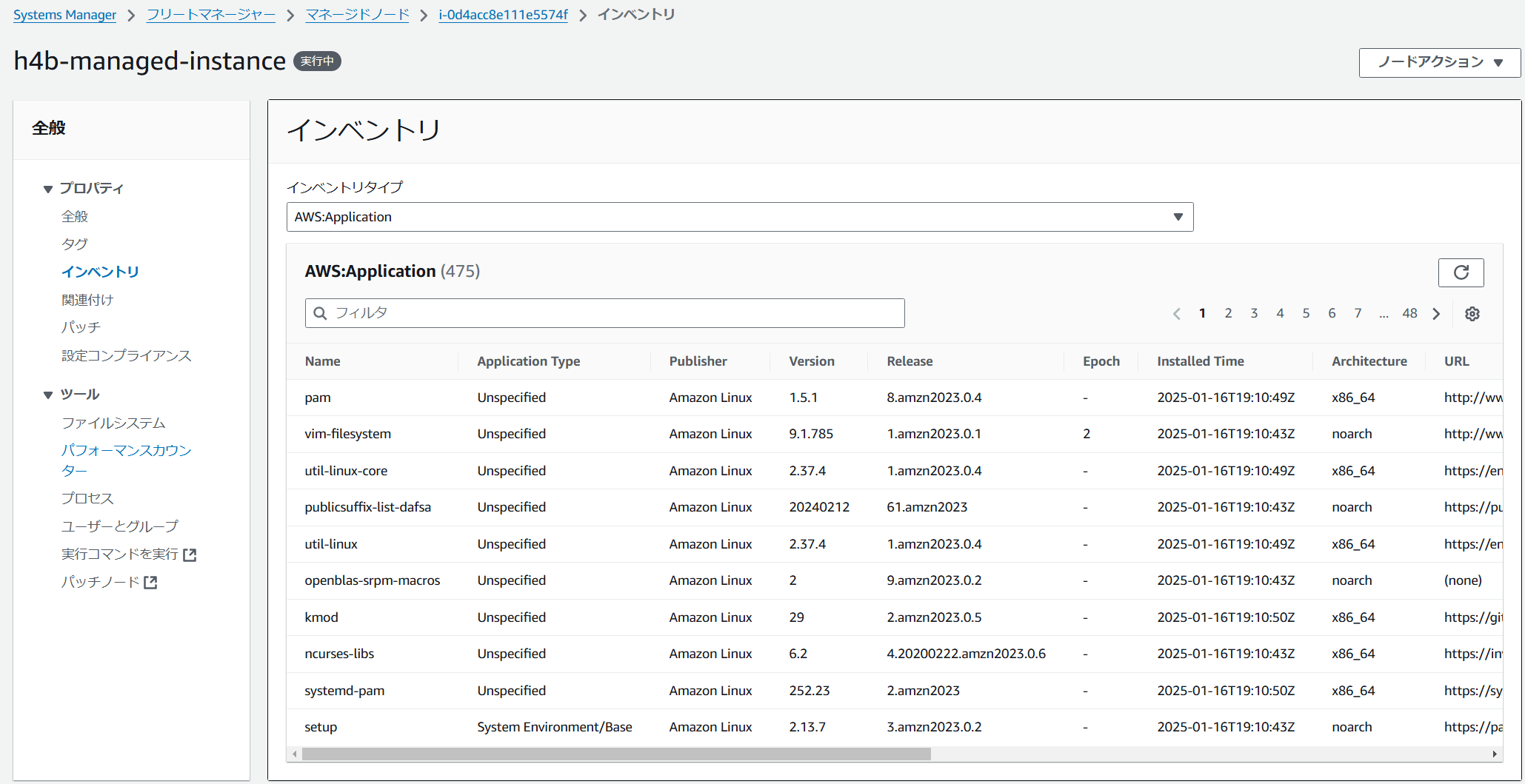
Task: Select the util-linux-core package name
Action: pyautogui.click(x=346, y=471)
